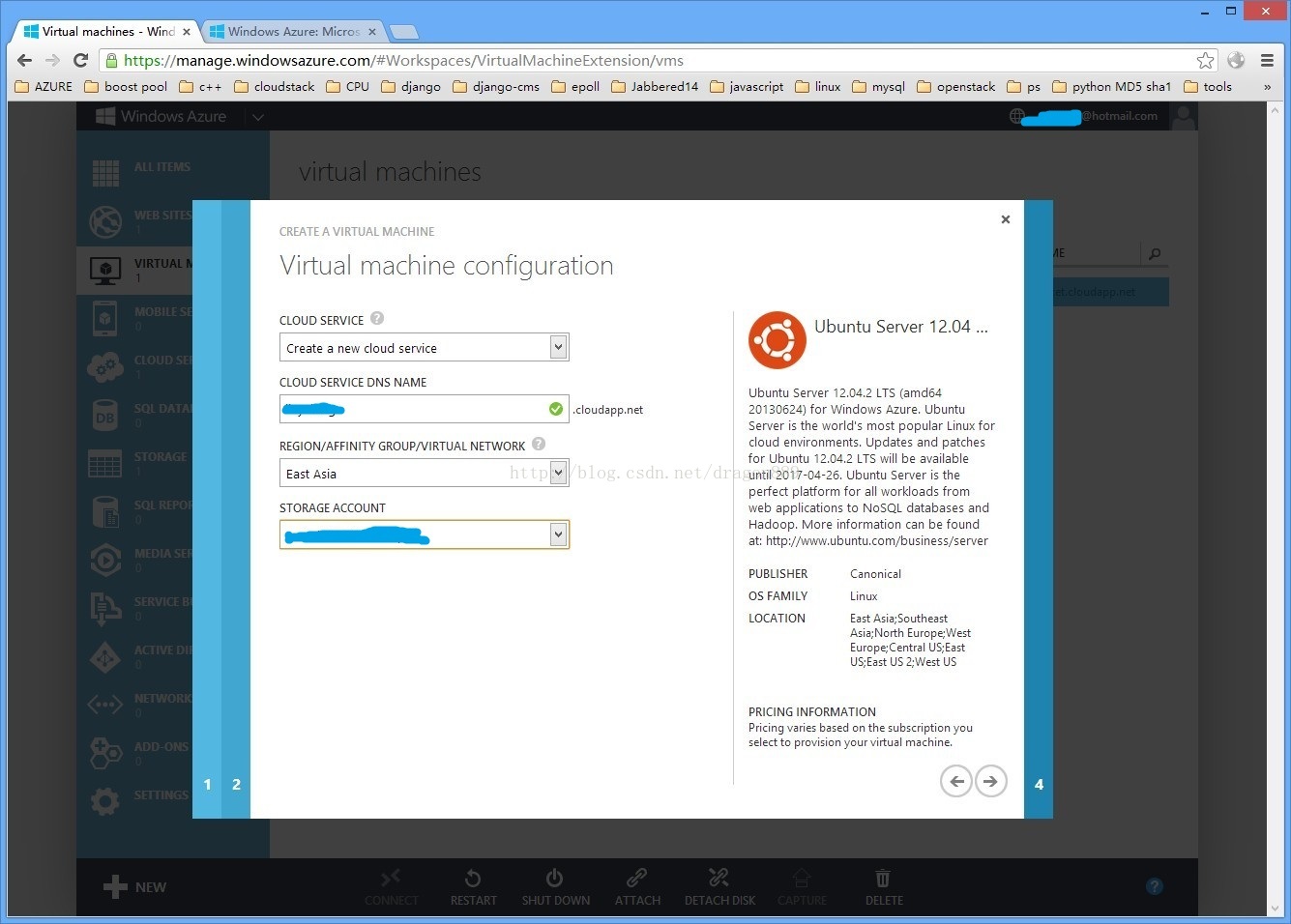The height and width of the screenshot is (924, 1291).
Task: Switch to Virtual machines browser tab
Action: coord(105,31)
